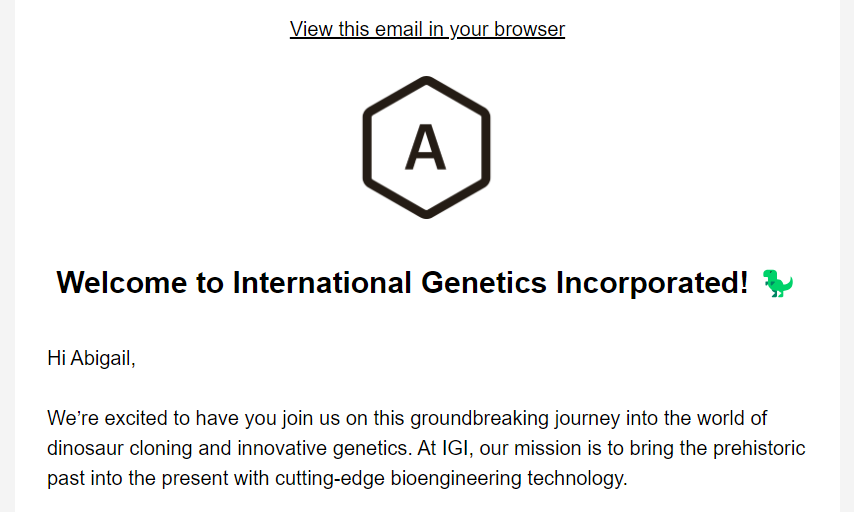Click the hexagon A company logo
This screenshot has height=512, width=854.
coord(426,147)
